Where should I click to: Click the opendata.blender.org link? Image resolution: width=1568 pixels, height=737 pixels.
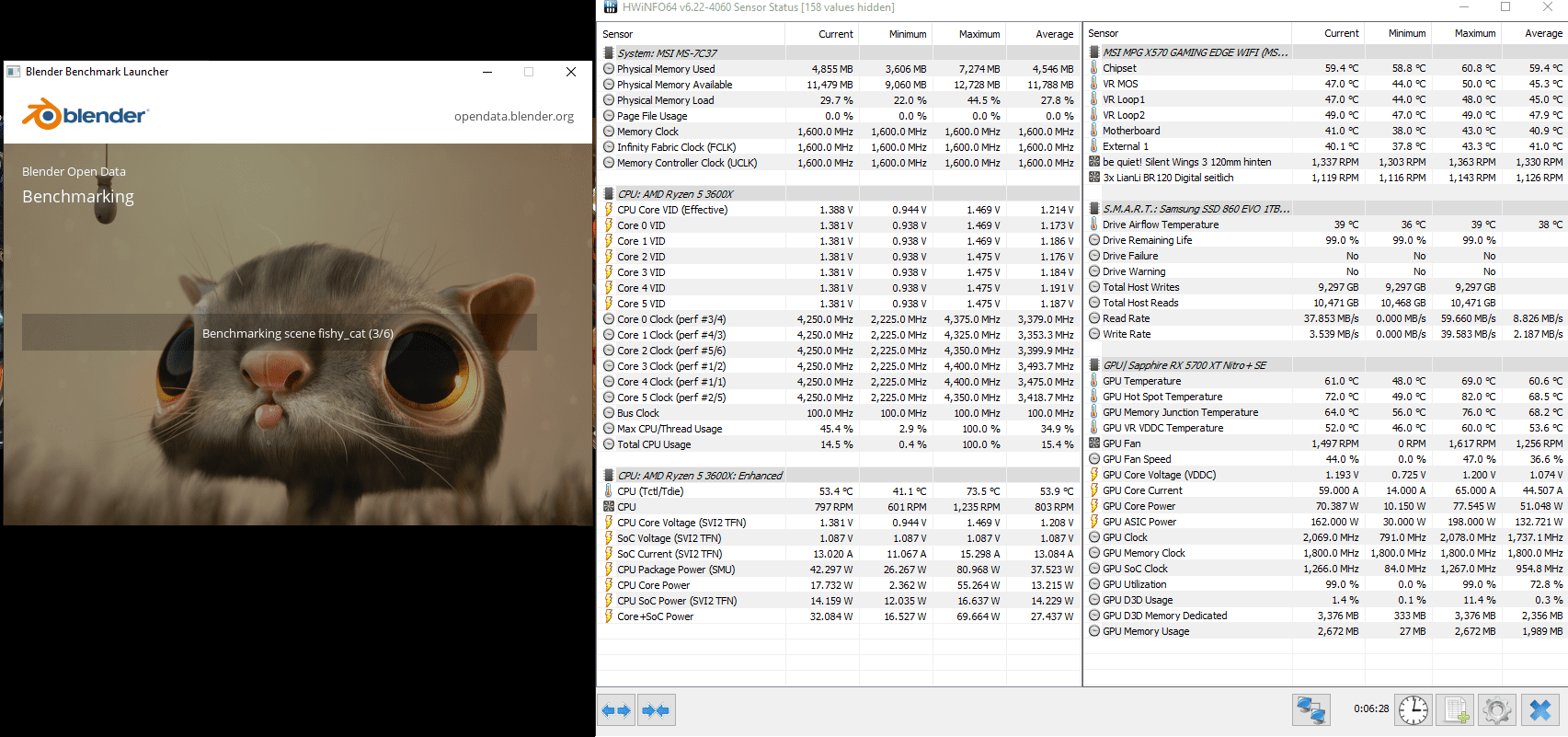tap(514, 117)
